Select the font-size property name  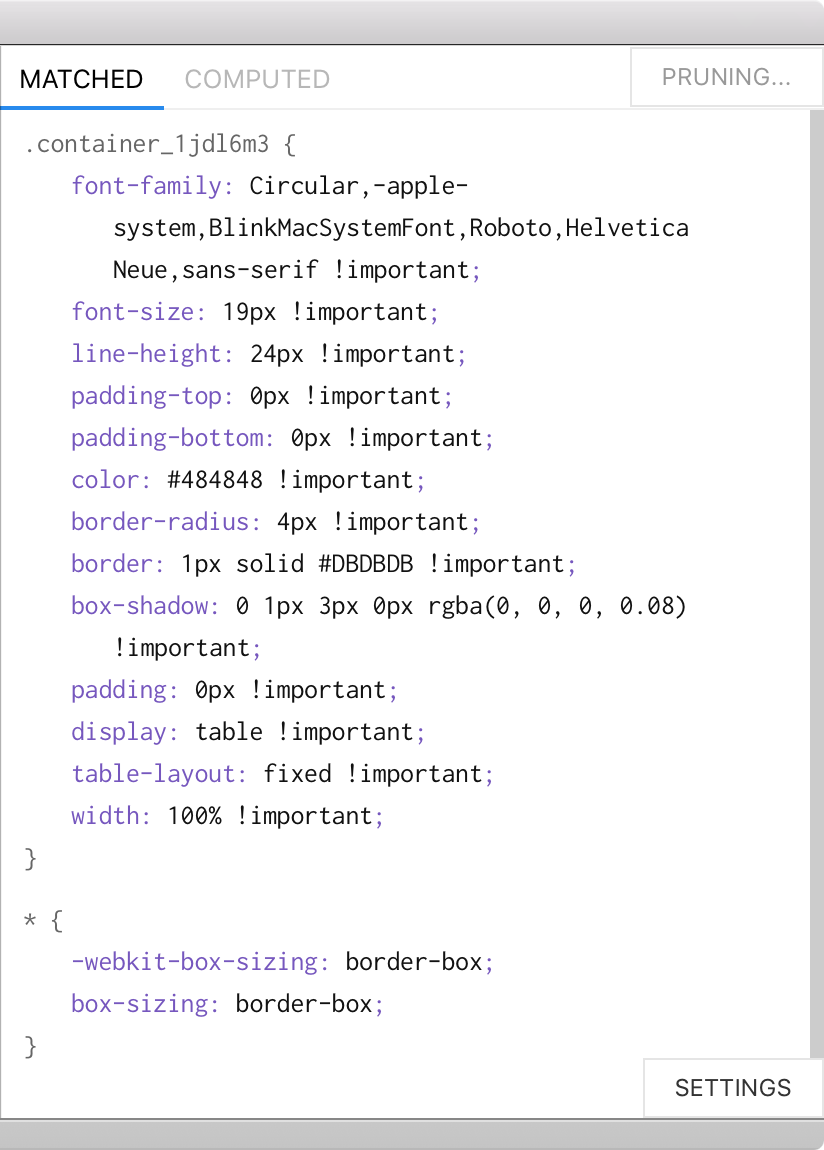click(x=133, y=312)
